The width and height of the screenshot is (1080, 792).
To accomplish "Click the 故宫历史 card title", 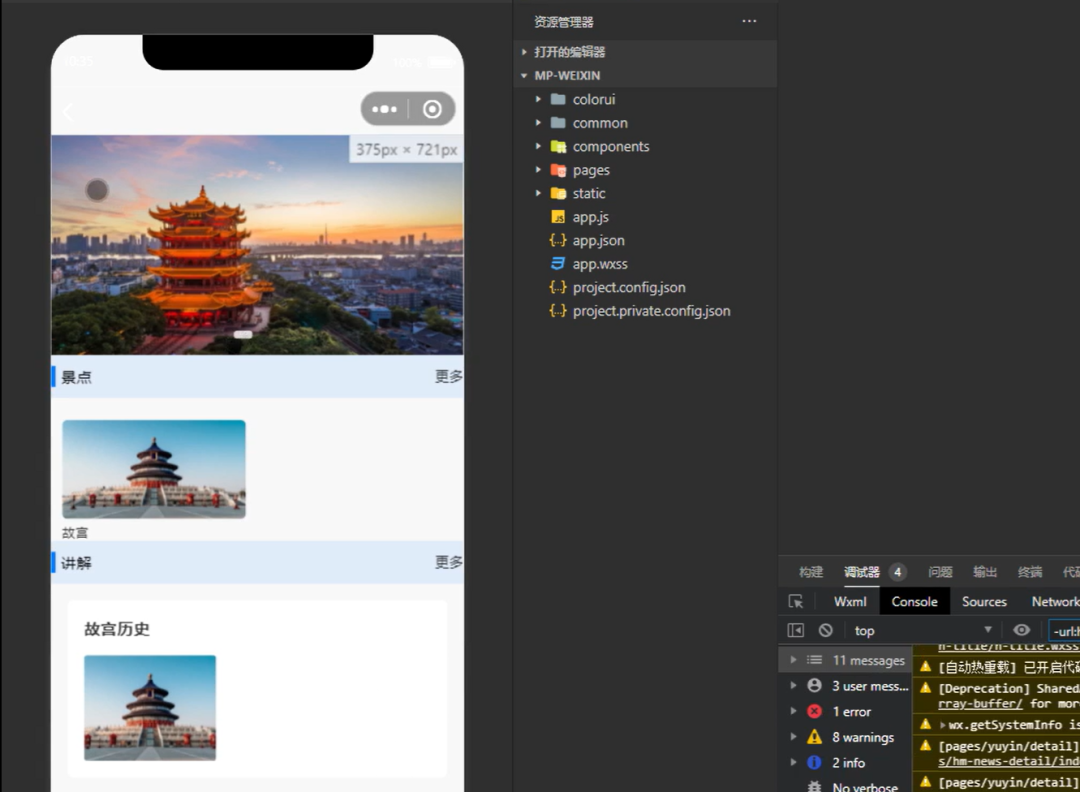I will click(117, 629).
